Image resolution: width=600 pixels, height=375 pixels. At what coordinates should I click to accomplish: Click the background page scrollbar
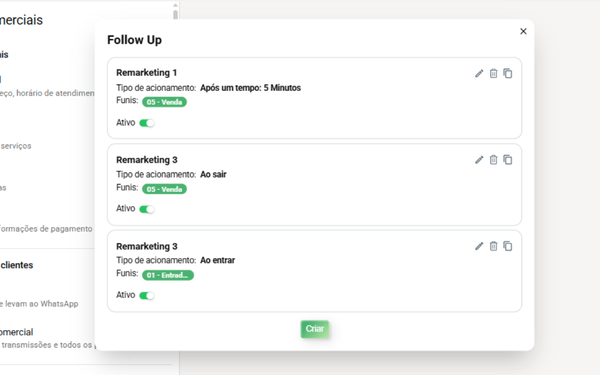[175, 15]
